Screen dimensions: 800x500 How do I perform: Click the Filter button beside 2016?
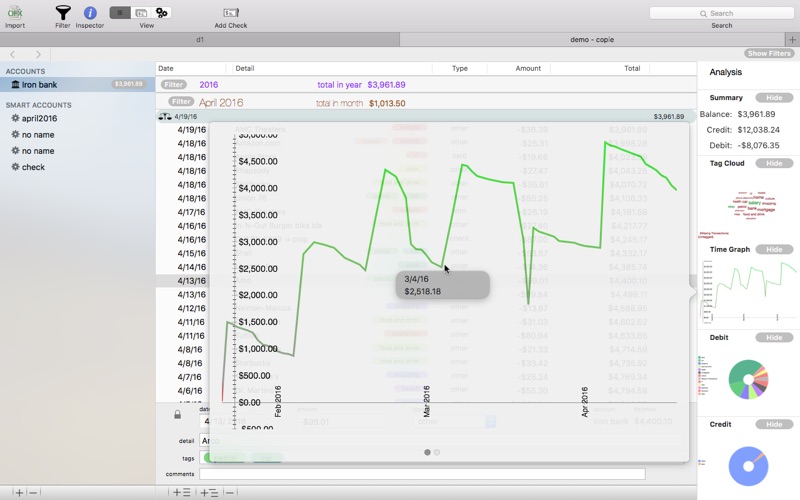point(174,85)
